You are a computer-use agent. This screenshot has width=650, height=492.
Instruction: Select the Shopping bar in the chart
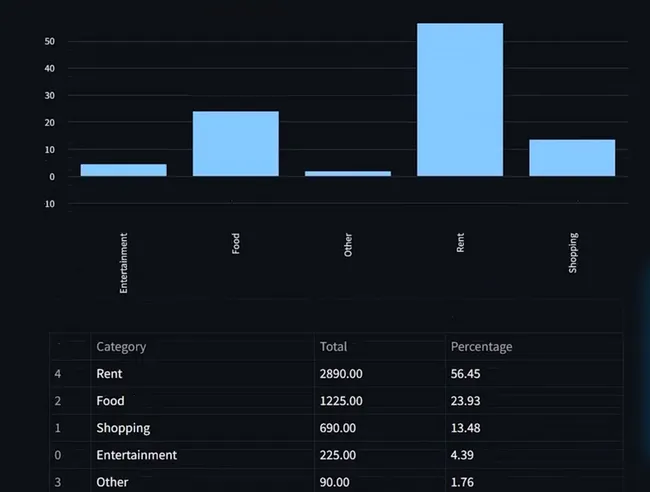[x=572, y=158]
